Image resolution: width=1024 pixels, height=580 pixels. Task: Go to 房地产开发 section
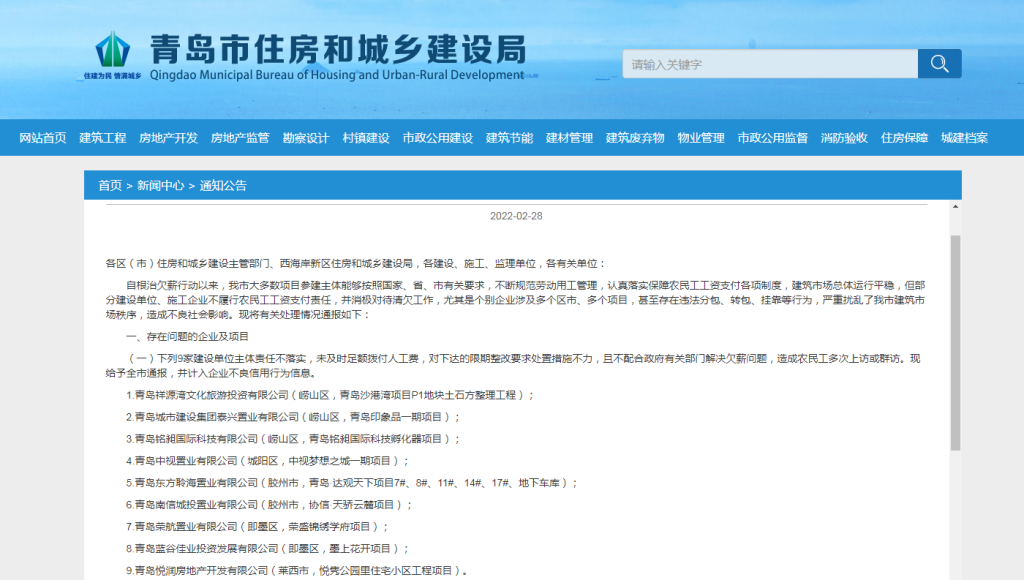click(x=168, y=138)
